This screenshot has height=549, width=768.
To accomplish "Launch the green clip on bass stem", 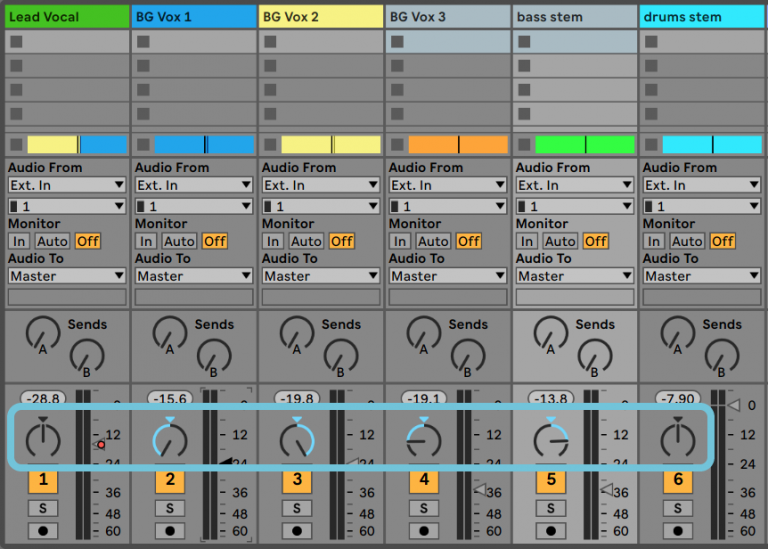I will click(x=585, y=145).
